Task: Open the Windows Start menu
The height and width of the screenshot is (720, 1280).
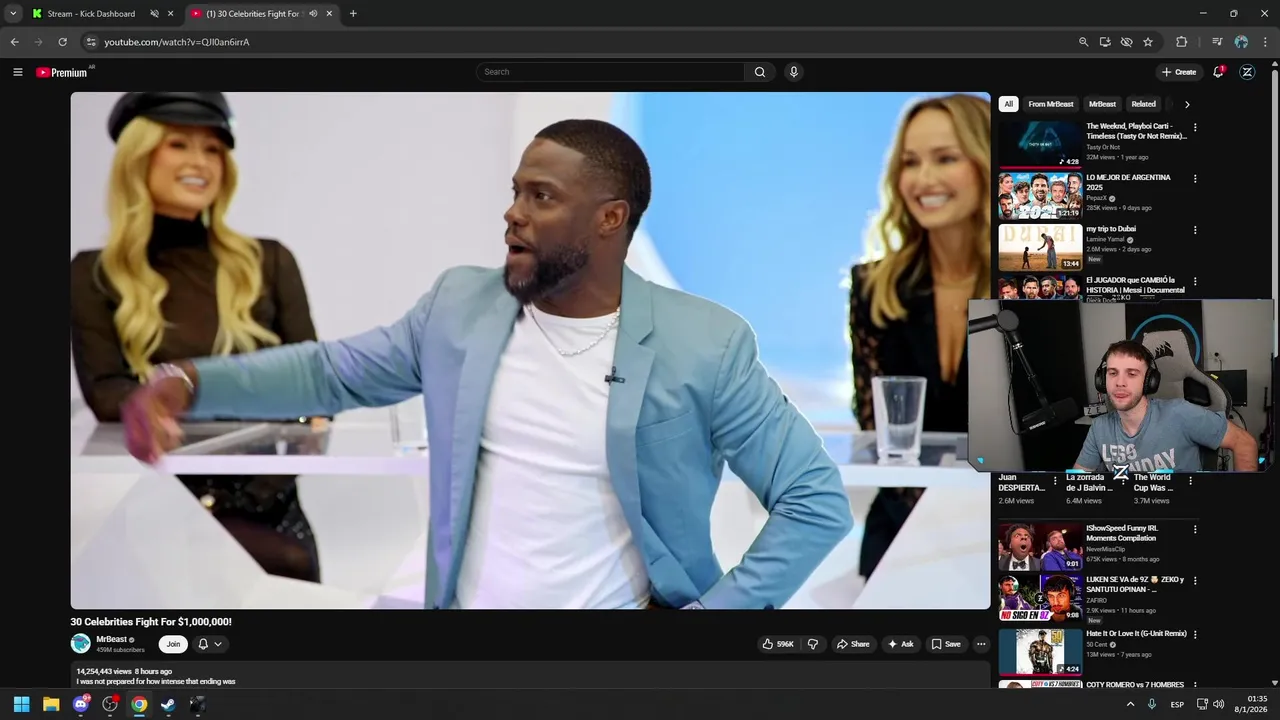Action: coord(21,704)
